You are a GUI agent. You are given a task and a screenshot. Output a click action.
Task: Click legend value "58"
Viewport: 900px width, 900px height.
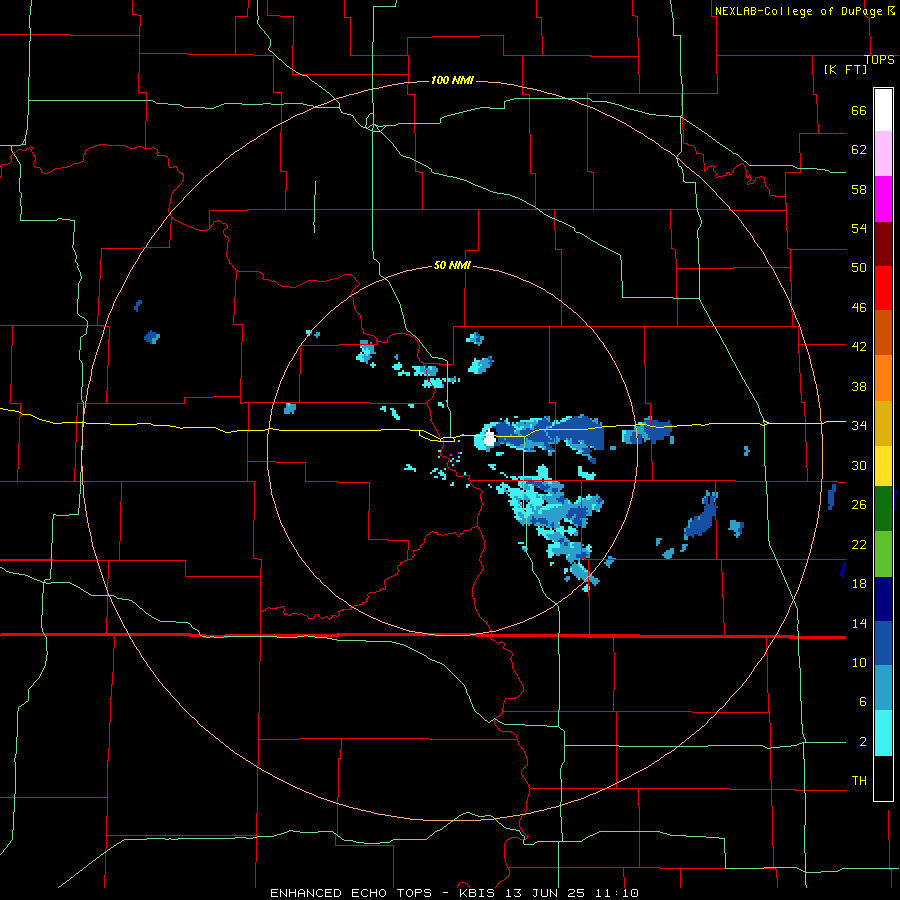[x=859, y=189]
